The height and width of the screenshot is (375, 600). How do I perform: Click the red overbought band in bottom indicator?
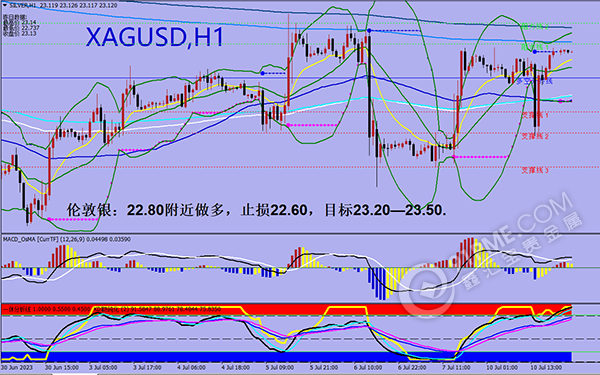point(286,309)
